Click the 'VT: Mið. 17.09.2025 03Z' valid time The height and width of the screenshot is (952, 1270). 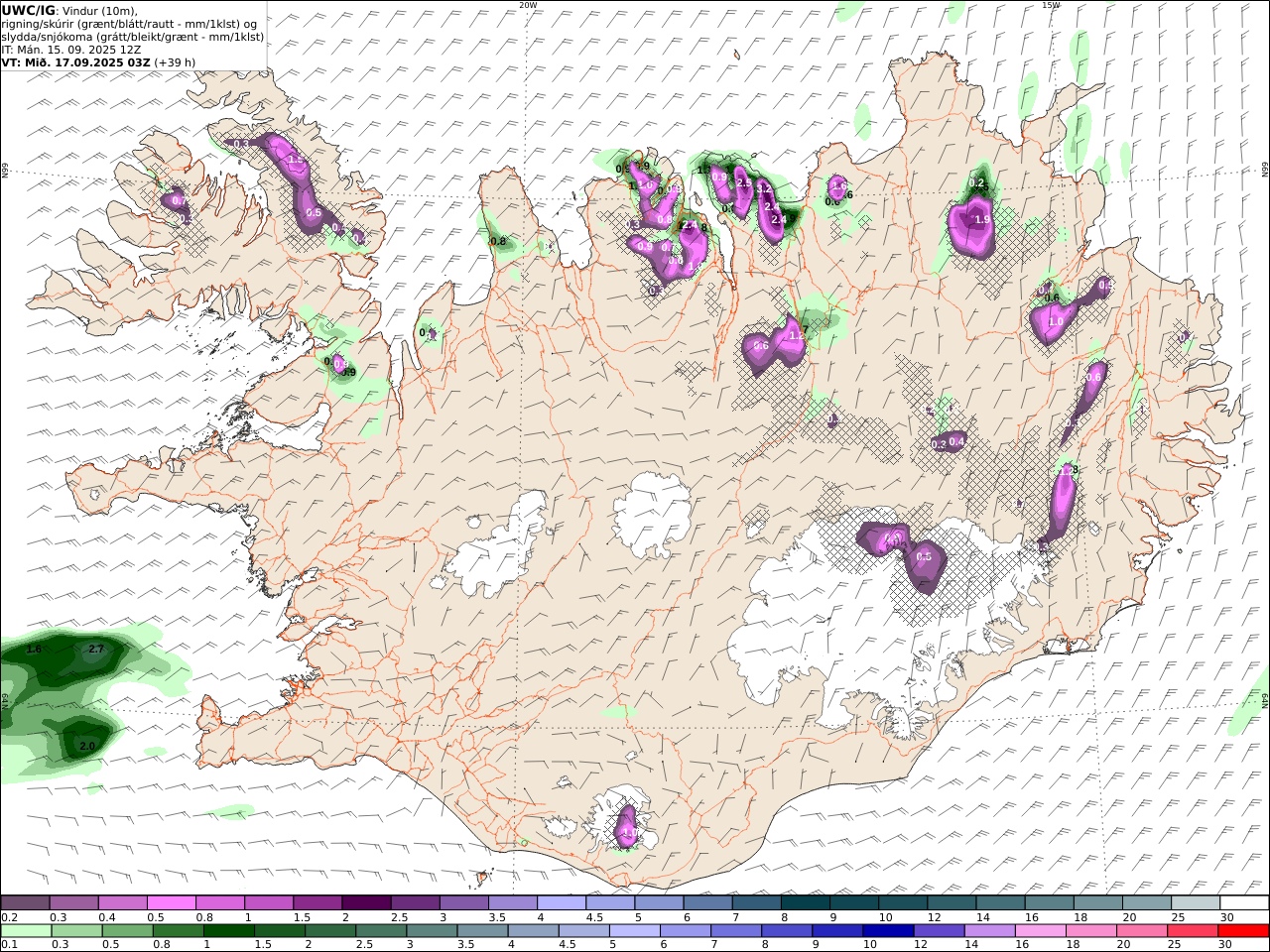pyautogui.click(x=75, y=62)
